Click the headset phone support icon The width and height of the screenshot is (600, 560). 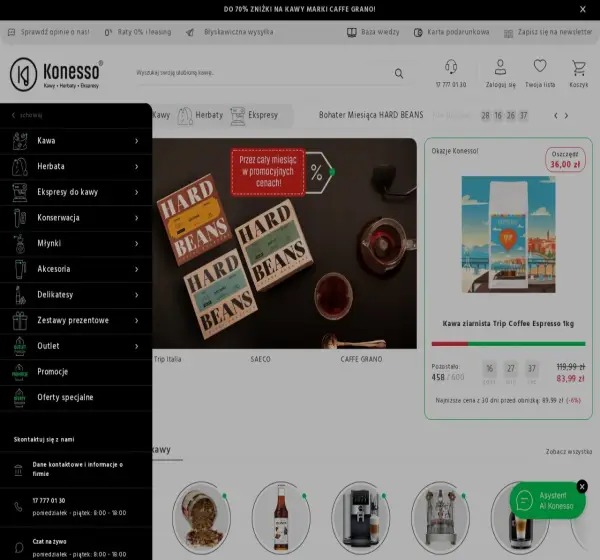(x=451, y=67)
